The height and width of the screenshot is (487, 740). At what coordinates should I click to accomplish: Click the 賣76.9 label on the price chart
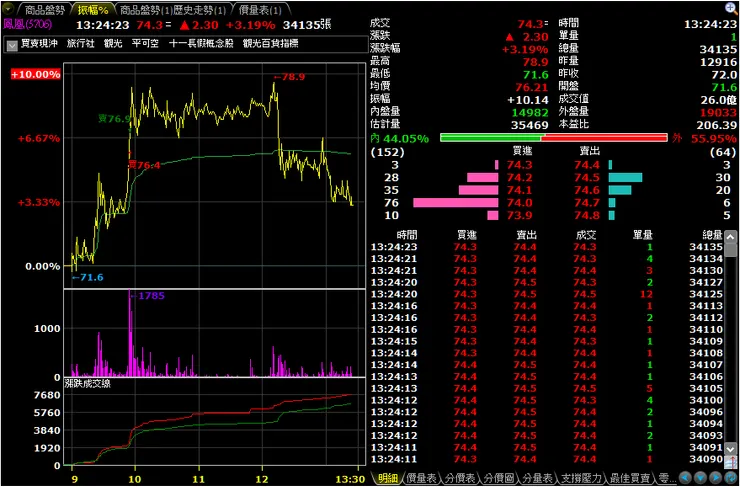coord(114,118)
